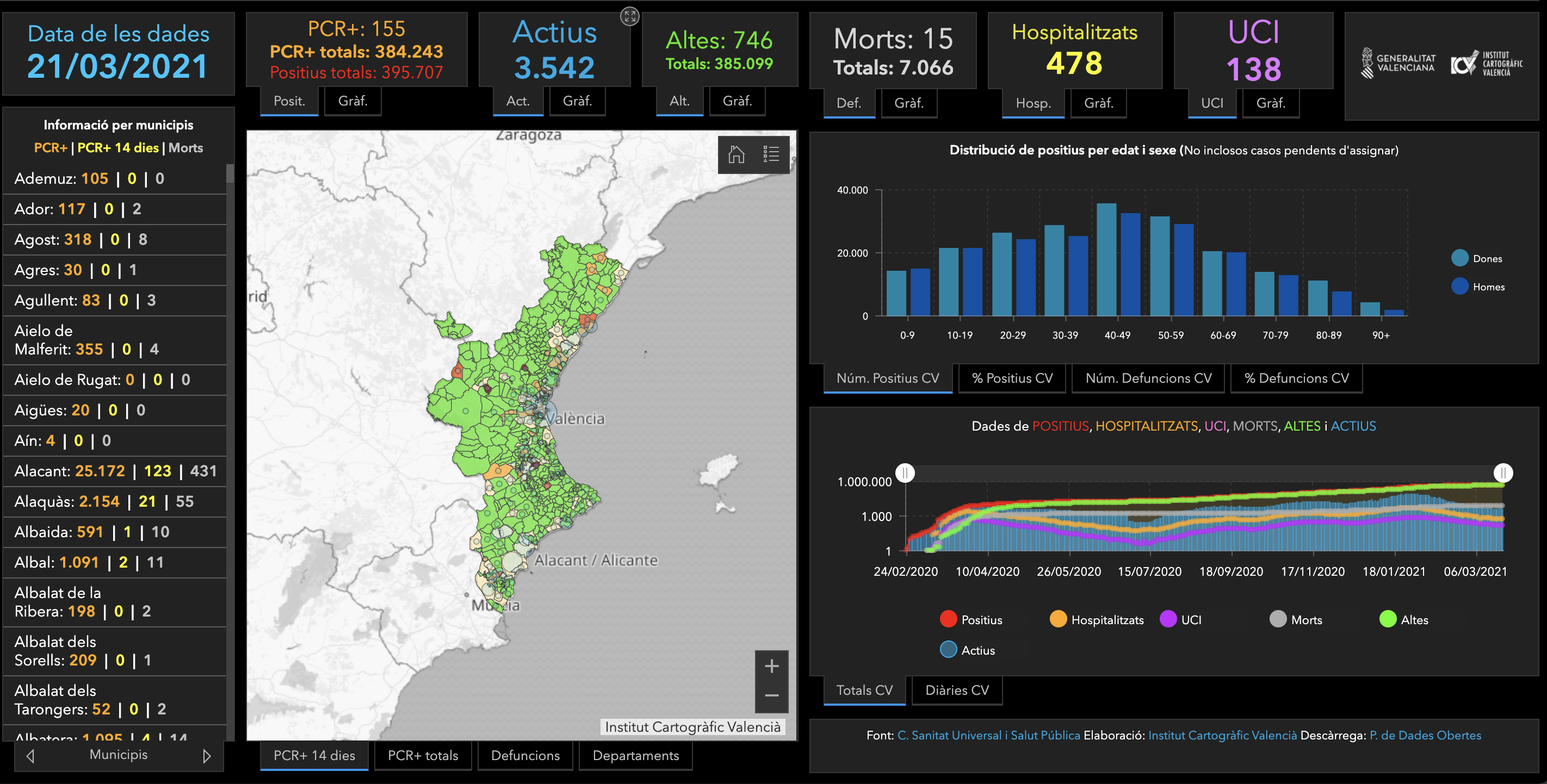
Task: Click the expand fullscreen icon above Actius
Action: click(x=629, y=16)
